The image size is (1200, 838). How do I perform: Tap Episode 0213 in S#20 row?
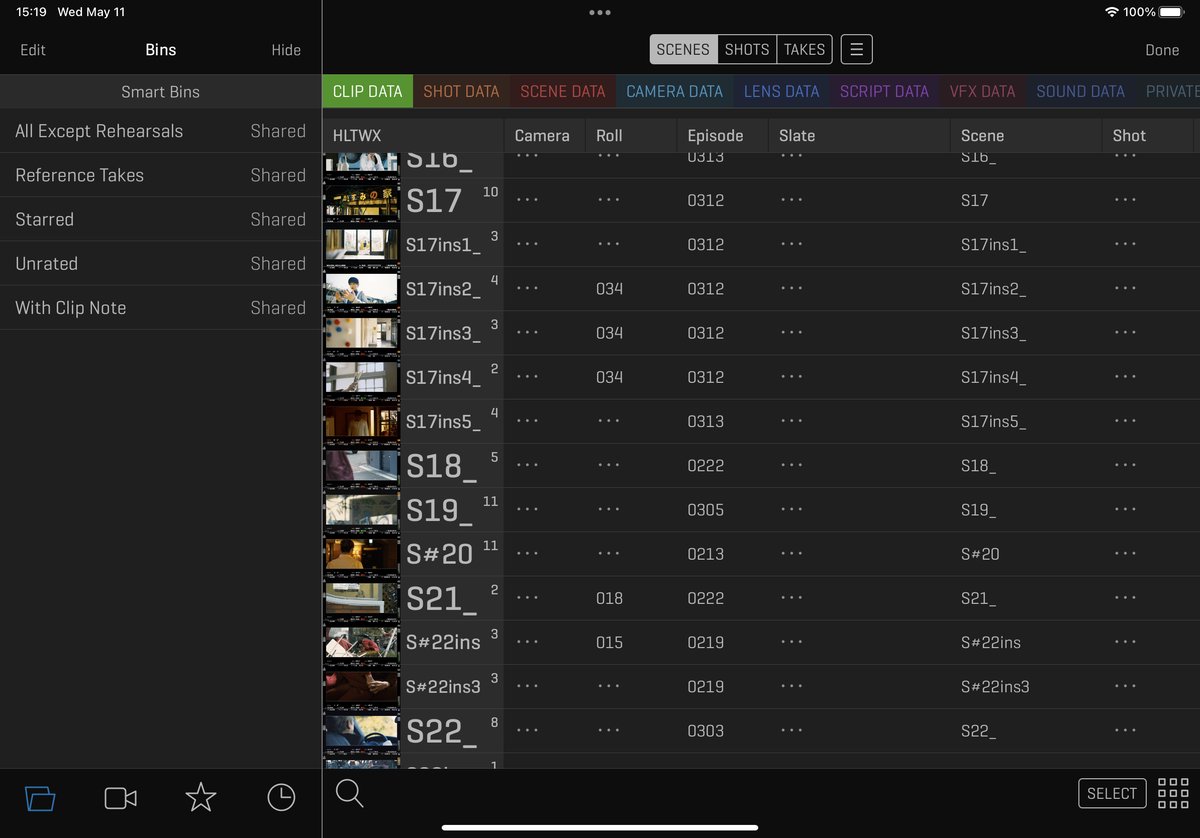point(705,553)
